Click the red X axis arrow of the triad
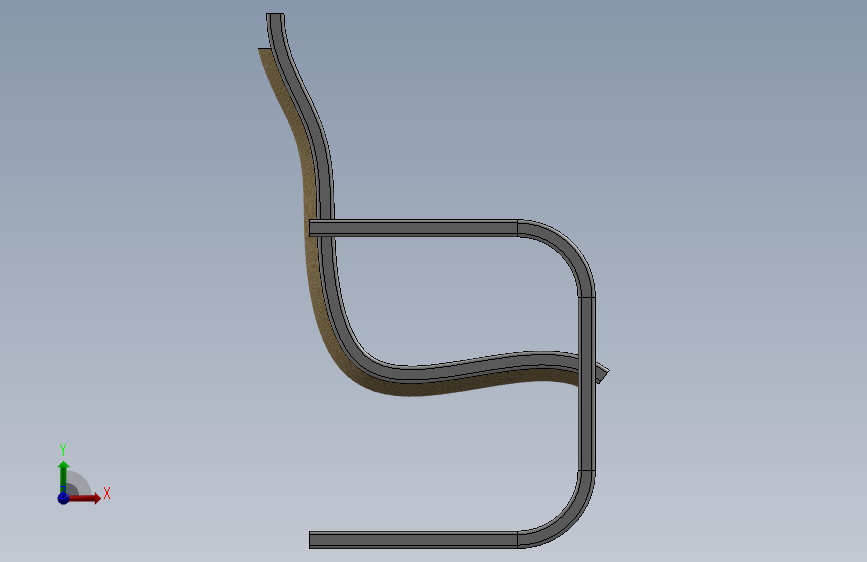Viewport: 867px width, 562px height. [x=85, y=498]
